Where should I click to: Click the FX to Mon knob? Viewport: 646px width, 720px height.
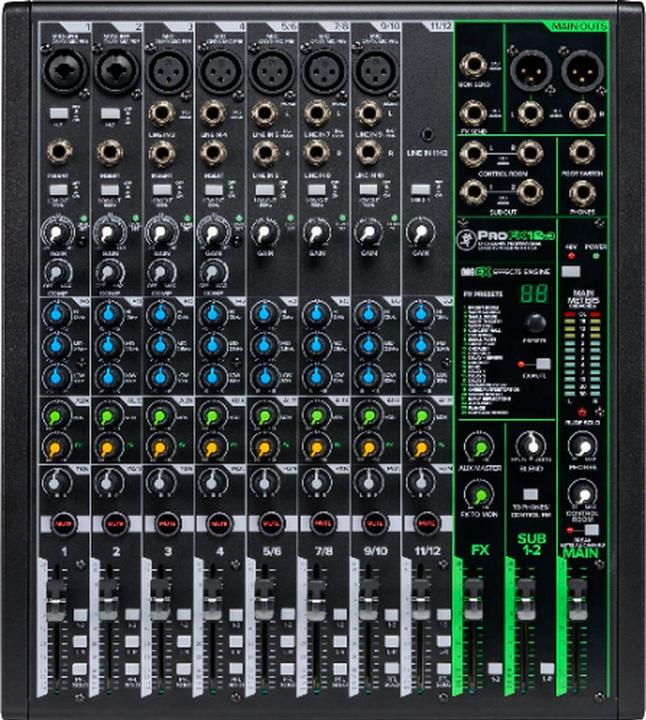point(479,495)
